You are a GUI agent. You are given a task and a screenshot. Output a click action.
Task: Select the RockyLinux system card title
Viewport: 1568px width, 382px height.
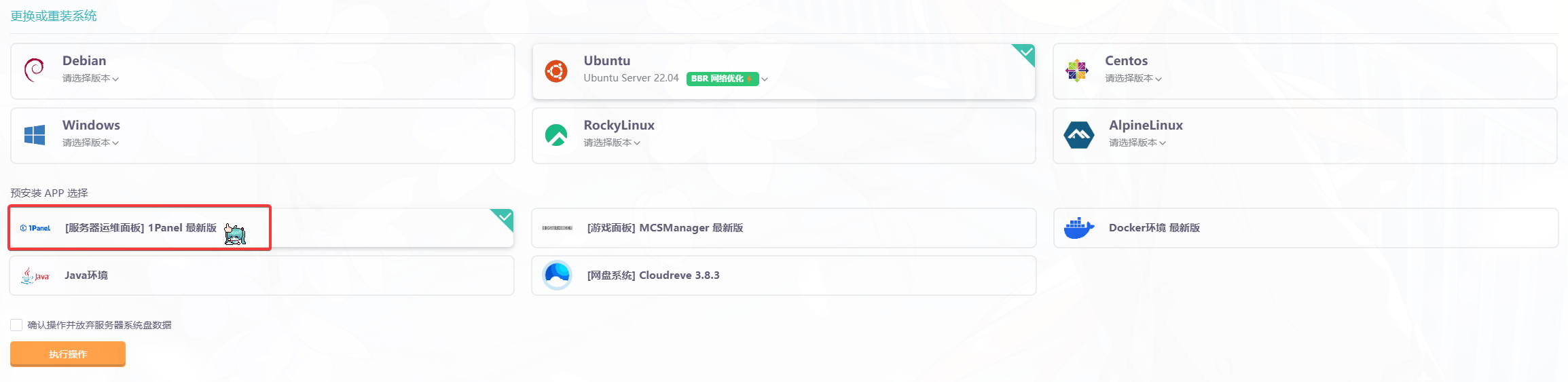point(619,126)
